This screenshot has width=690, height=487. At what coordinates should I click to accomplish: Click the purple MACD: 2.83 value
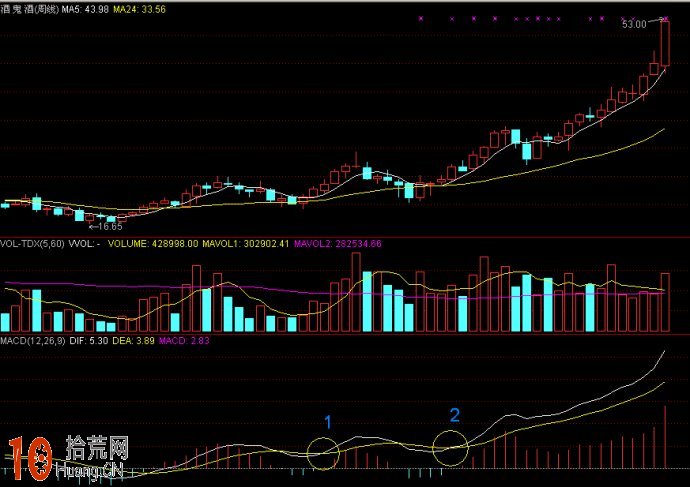pyautogui.click(x=184, y=341)
